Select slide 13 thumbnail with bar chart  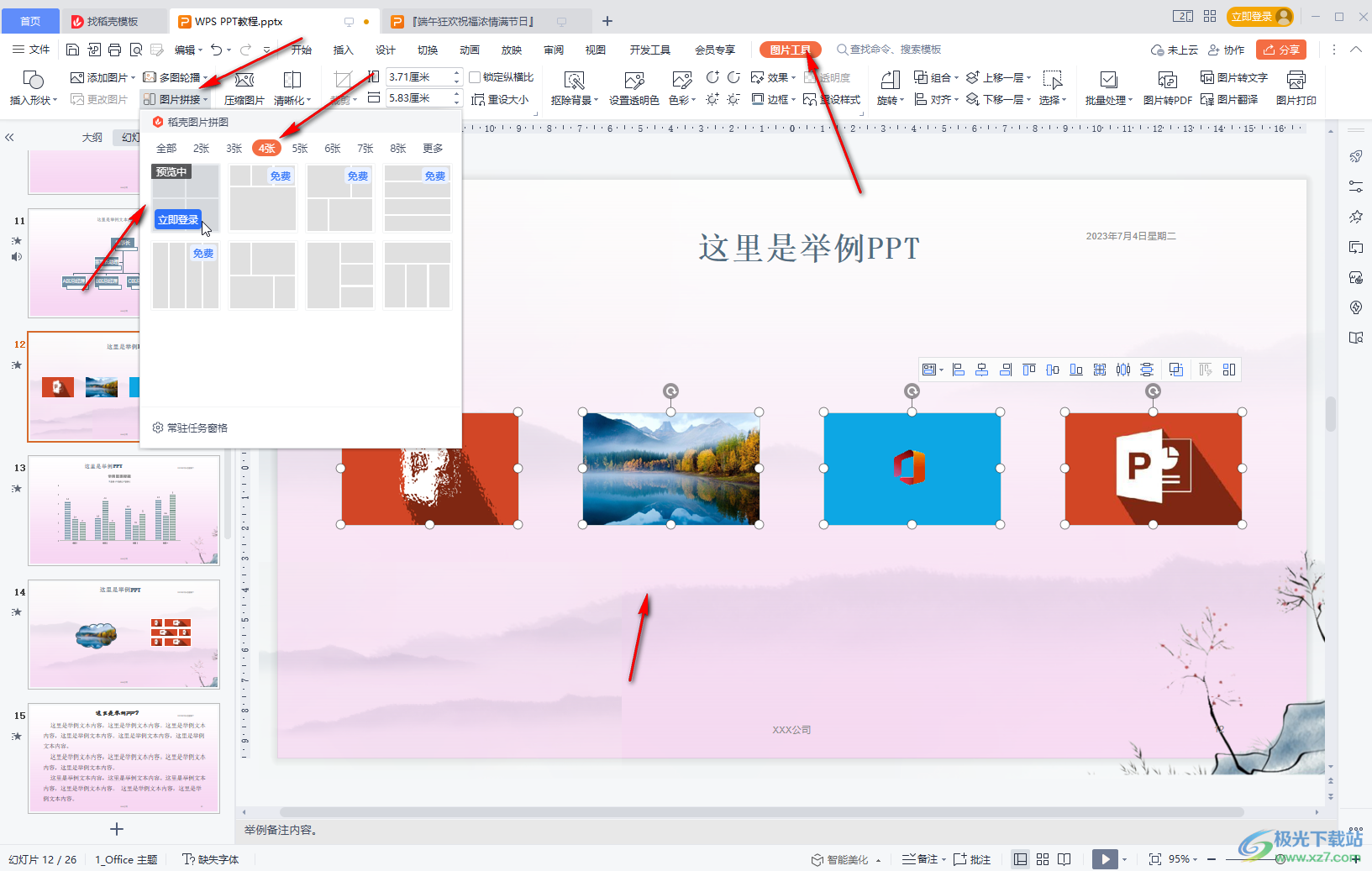[124, 511]
